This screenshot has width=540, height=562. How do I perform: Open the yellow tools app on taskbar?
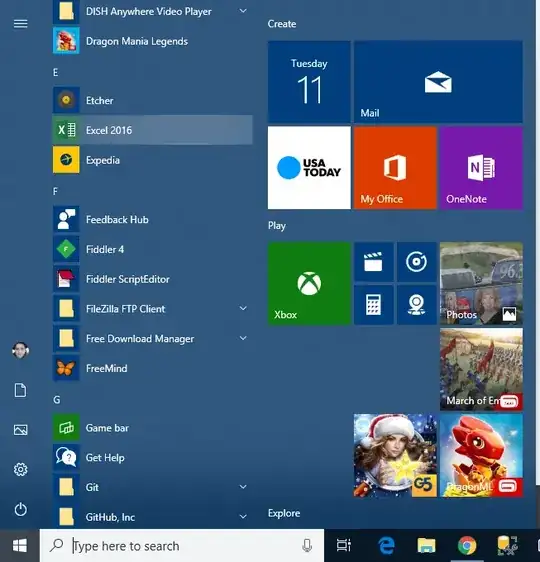coord(507,546)
